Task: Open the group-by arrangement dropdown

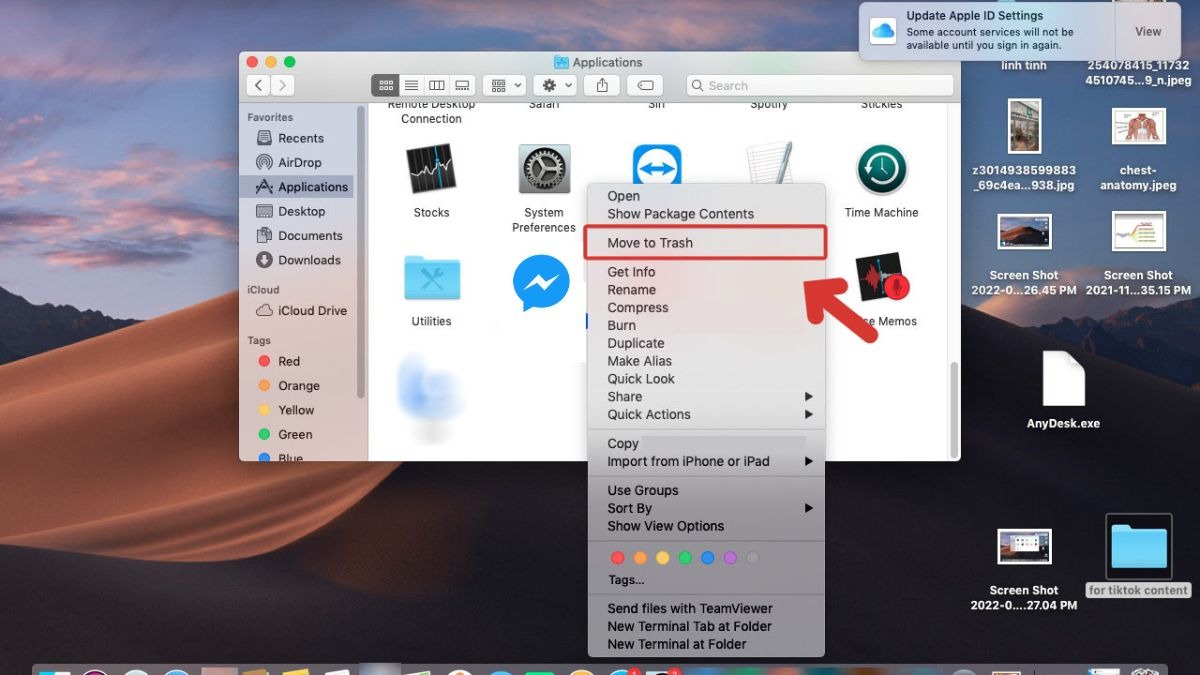Action: point(504,86)
